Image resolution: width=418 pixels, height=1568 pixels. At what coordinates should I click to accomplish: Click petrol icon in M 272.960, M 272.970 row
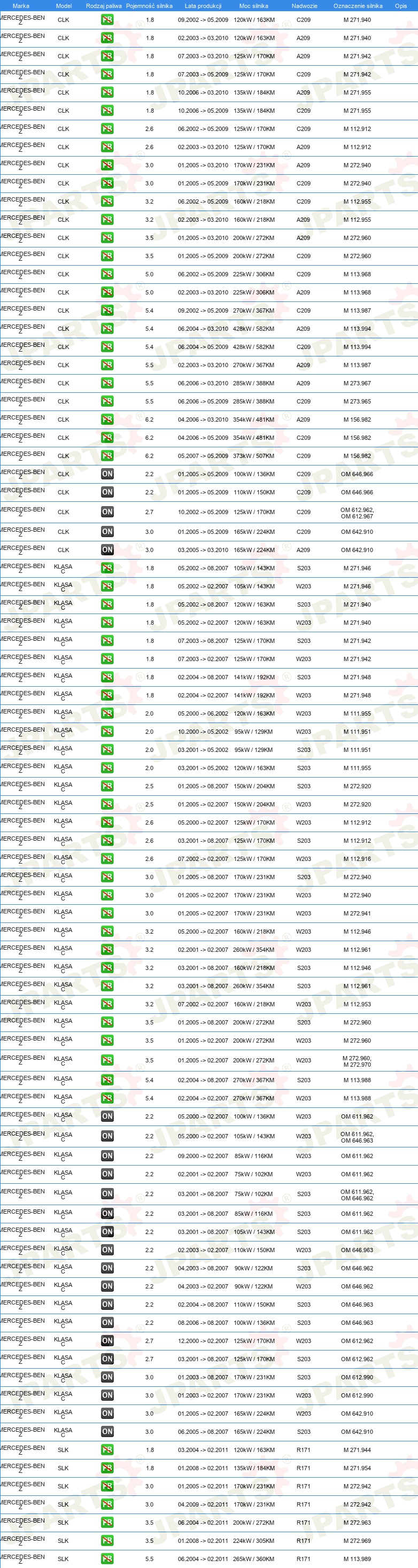coord(107,1060)
